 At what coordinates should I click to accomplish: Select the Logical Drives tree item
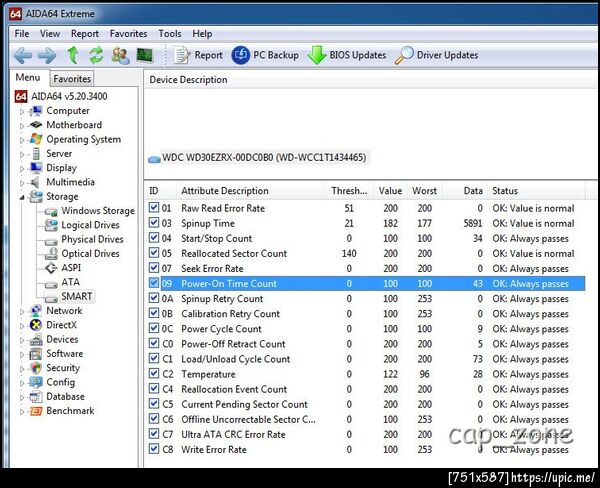(x=90, y=225)
